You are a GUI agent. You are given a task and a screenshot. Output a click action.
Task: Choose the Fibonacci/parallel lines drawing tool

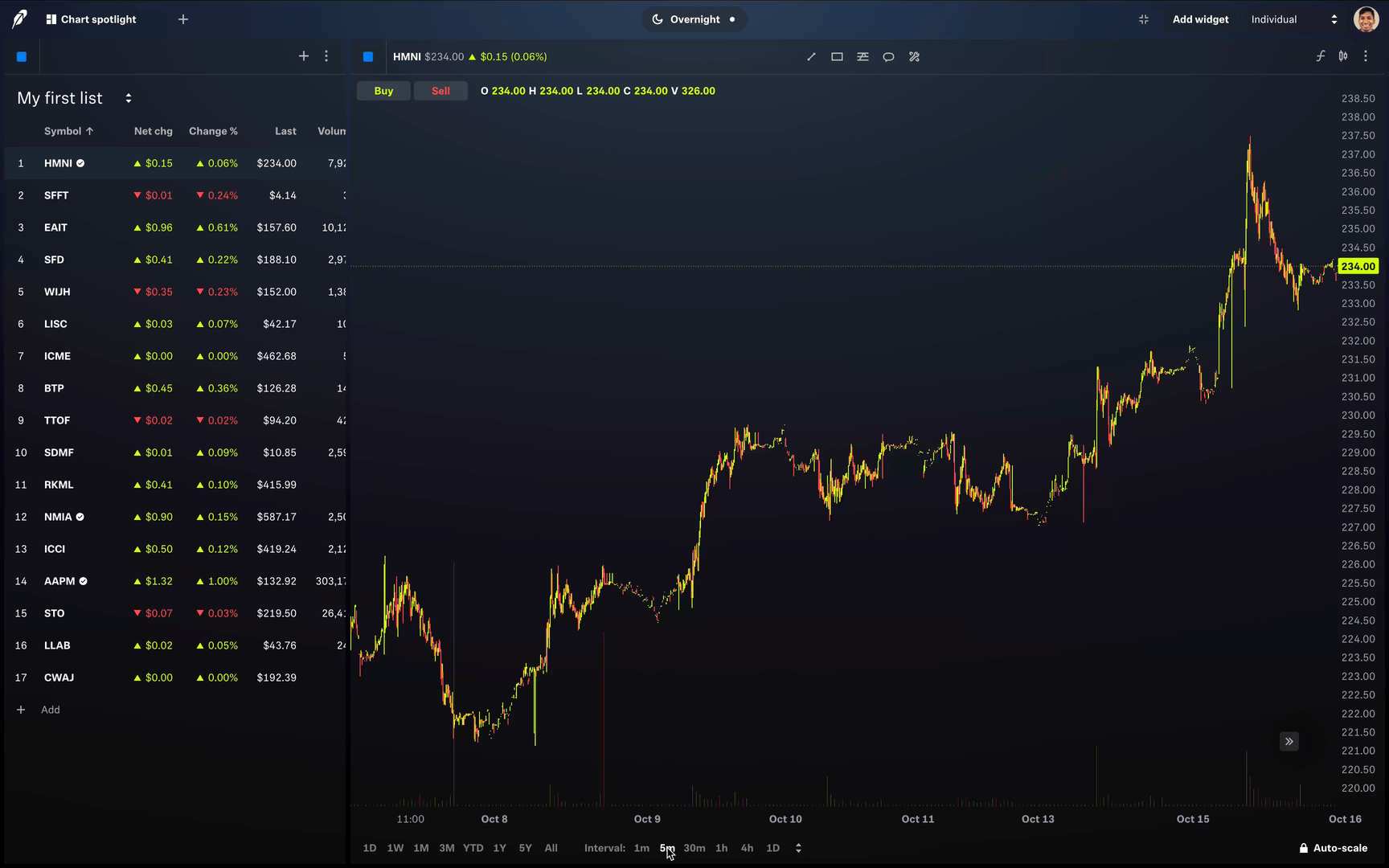click(862, 57)
